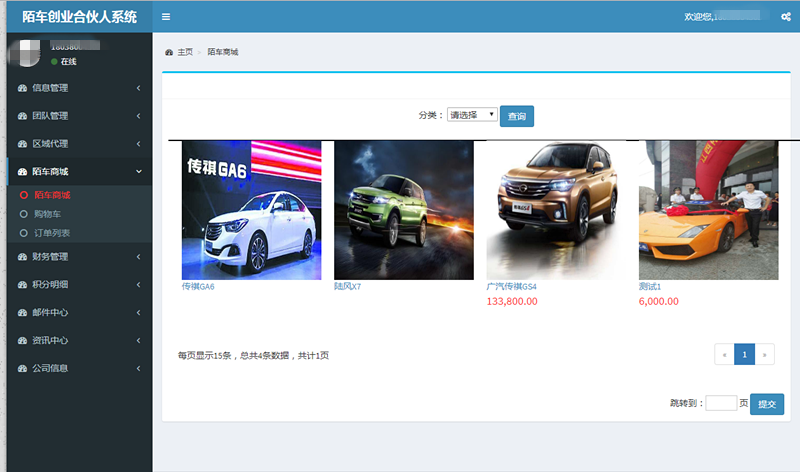
Task: Click the dashboard icon next to 信息管理
Action: (22, 88)
